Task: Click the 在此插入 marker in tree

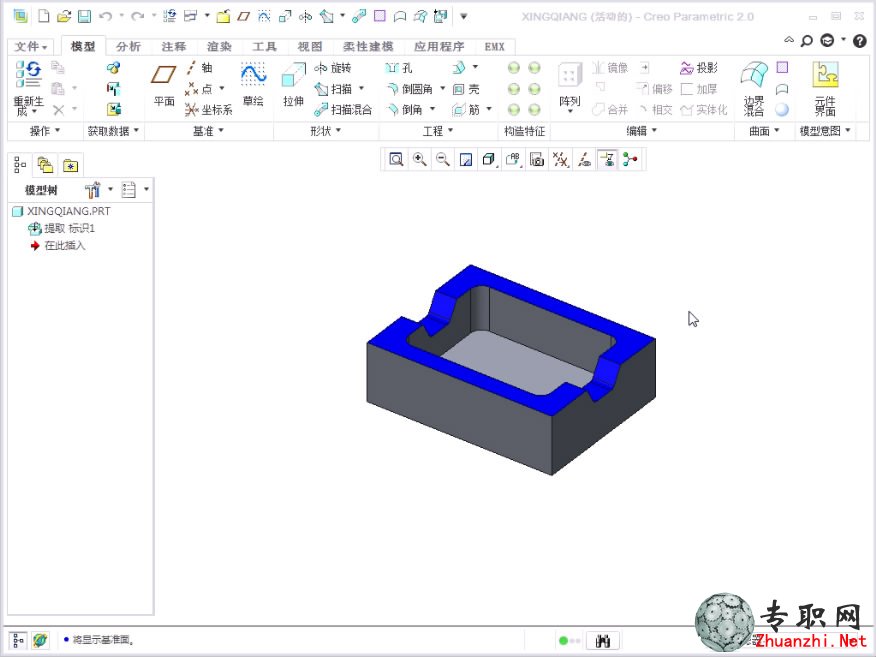Action: (x=58, y=245)
